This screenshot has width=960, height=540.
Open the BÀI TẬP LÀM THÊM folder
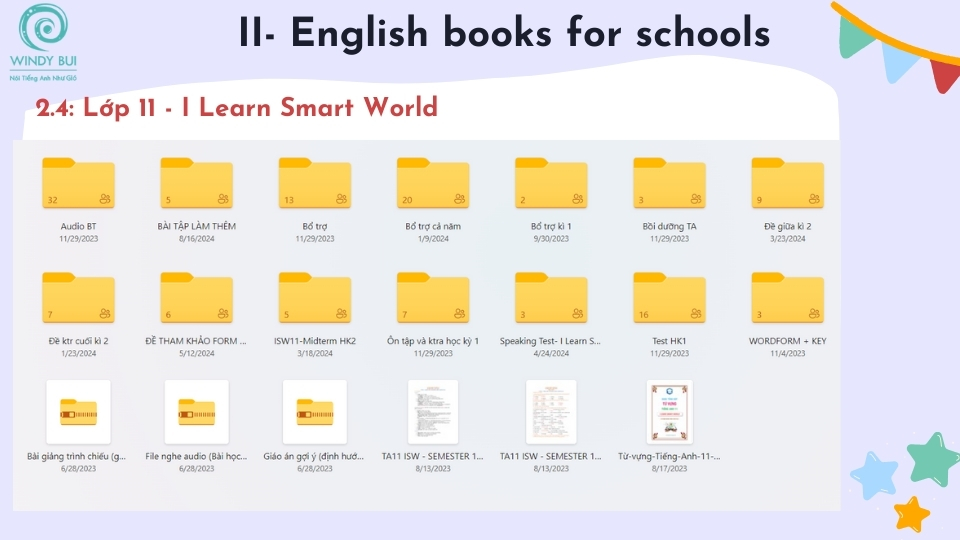click(196, 184)
